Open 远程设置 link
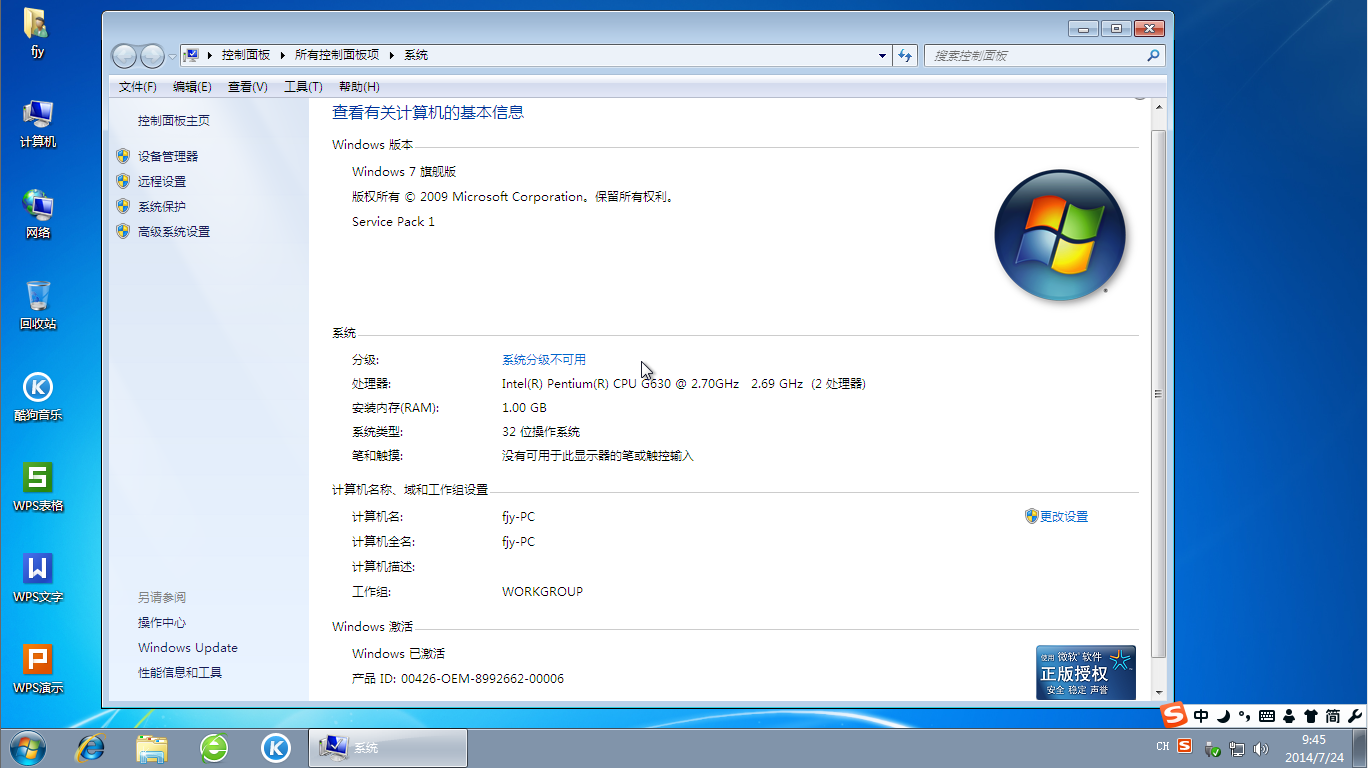Screen dimensions: 1369x768 point(162,182)
